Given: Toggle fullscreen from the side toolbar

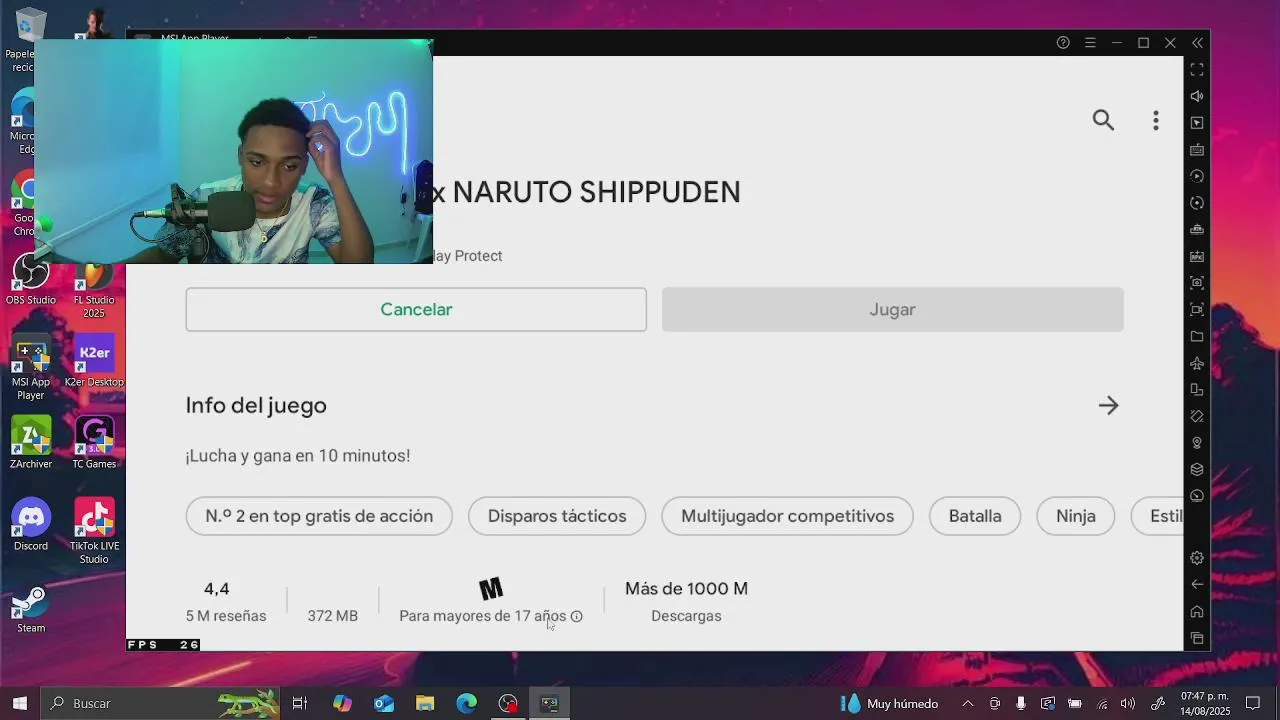Looking at the screenshot, I should click(1197, 69).
